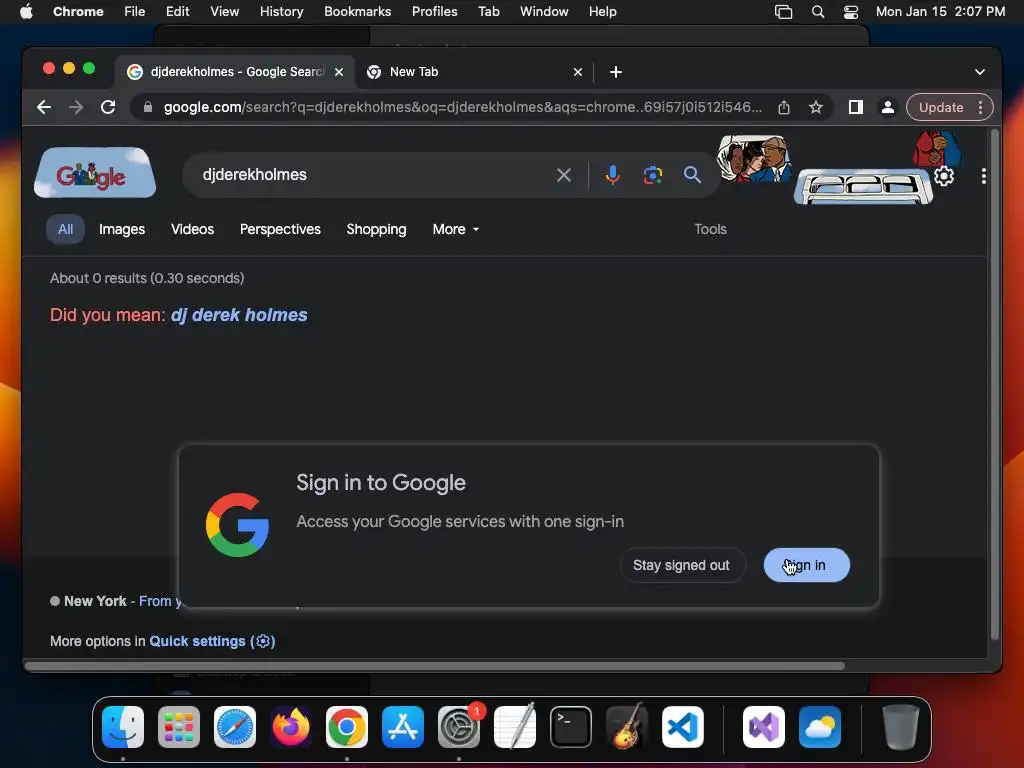Click the horizontal scrollbar
Image resolution: width=1024 pixels, height=768 pixels.
coord(435,665)
